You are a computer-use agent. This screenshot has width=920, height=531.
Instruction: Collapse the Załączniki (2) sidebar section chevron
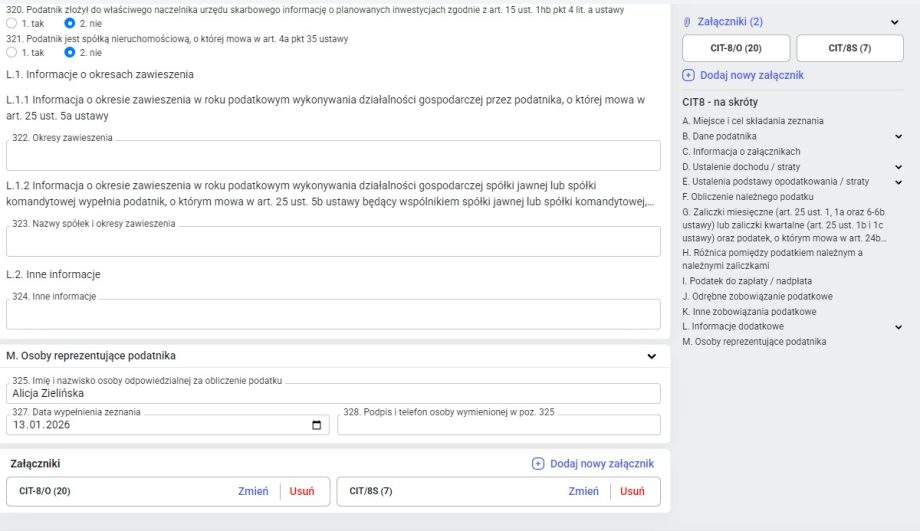click(x=894, y=22)
